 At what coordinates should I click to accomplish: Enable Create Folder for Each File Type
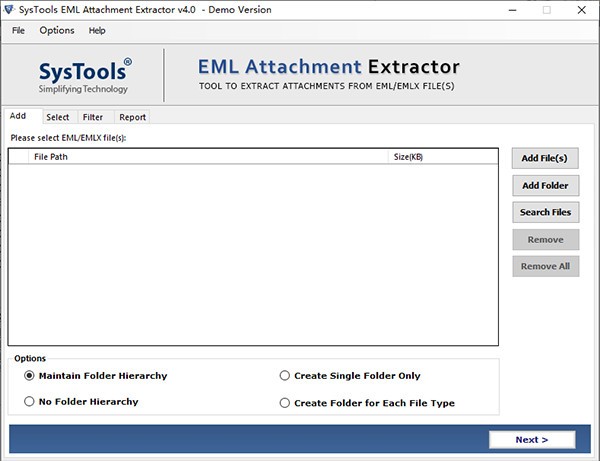[x=285, y=403]
